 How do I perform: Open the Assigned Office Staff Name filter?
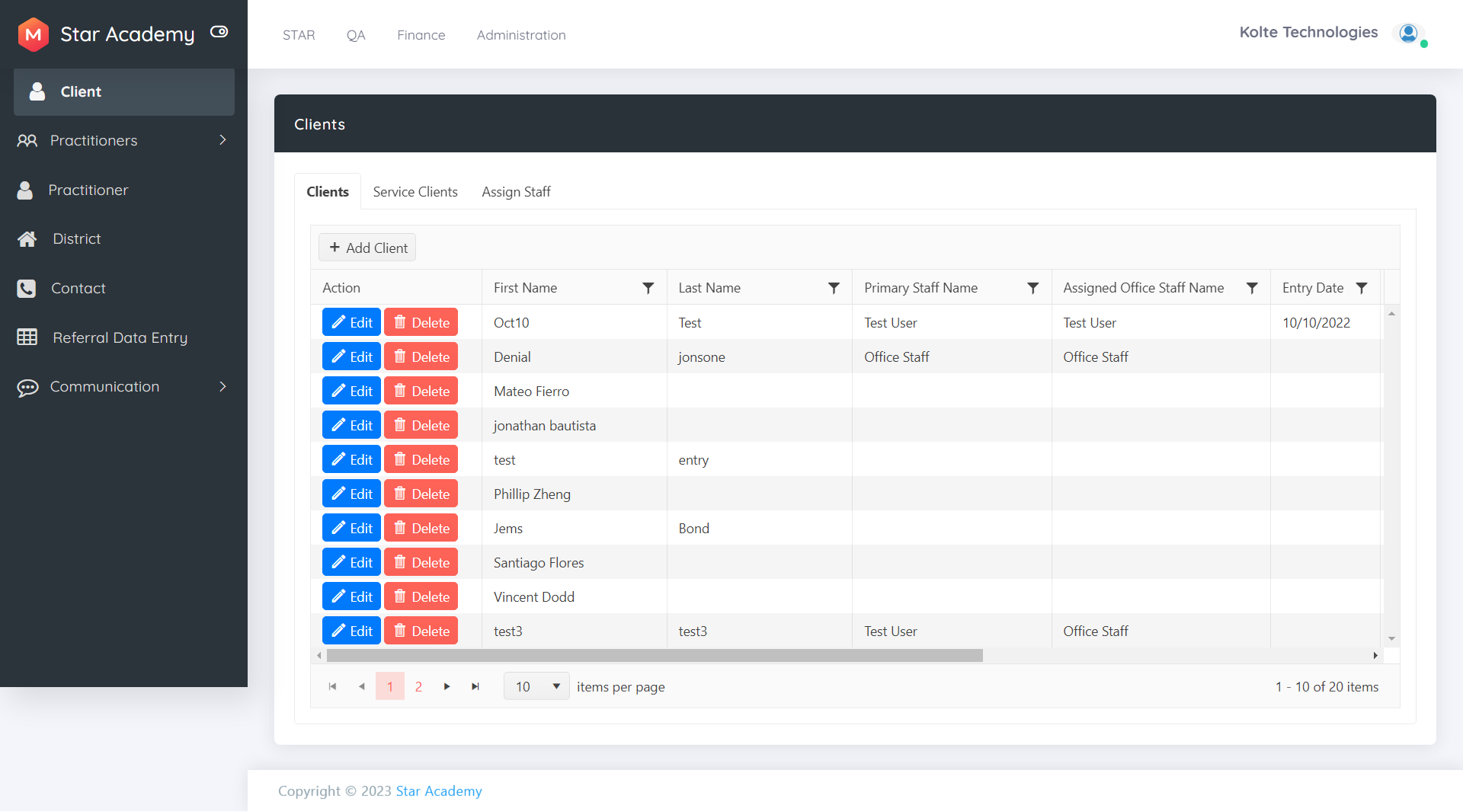point(1252,288)
